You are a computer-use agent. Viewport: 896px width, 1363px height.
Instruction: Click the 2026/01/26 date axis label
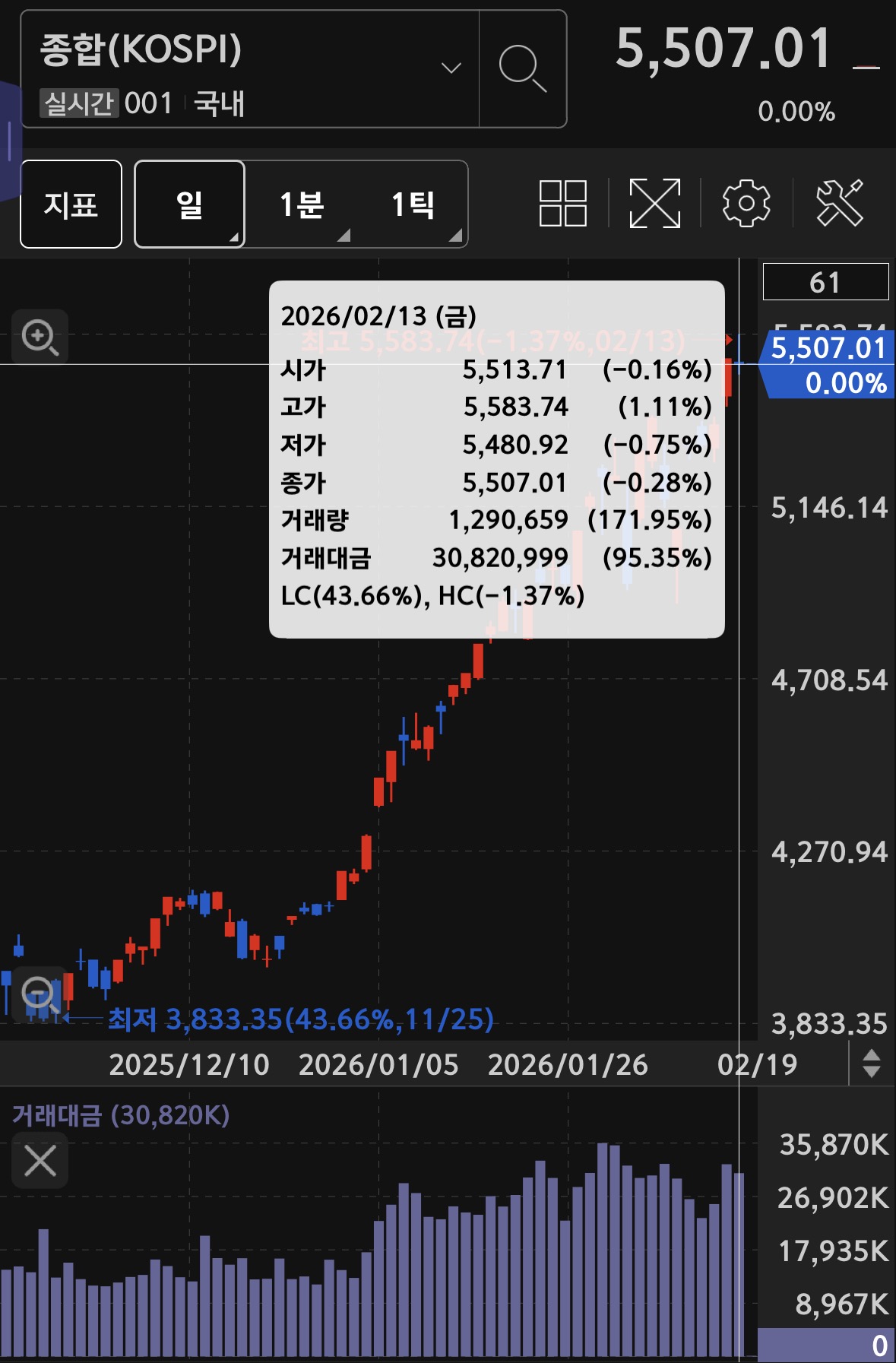(568, 1064)
